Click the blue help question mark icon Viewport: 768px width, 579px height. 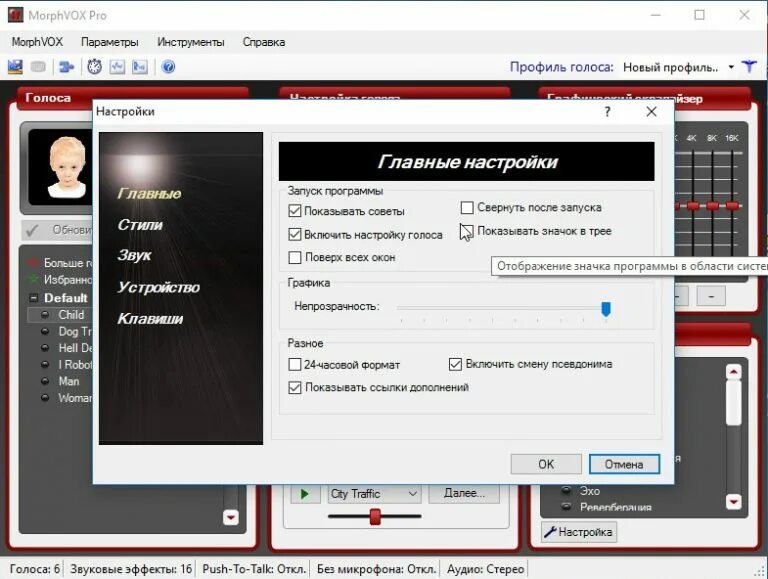pyautogui.click(x=168, y=67)
